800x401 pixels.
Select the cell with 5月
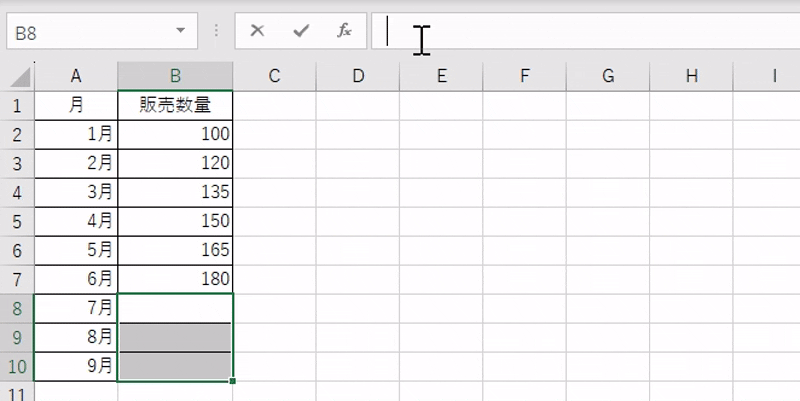(x=76, y=250)
